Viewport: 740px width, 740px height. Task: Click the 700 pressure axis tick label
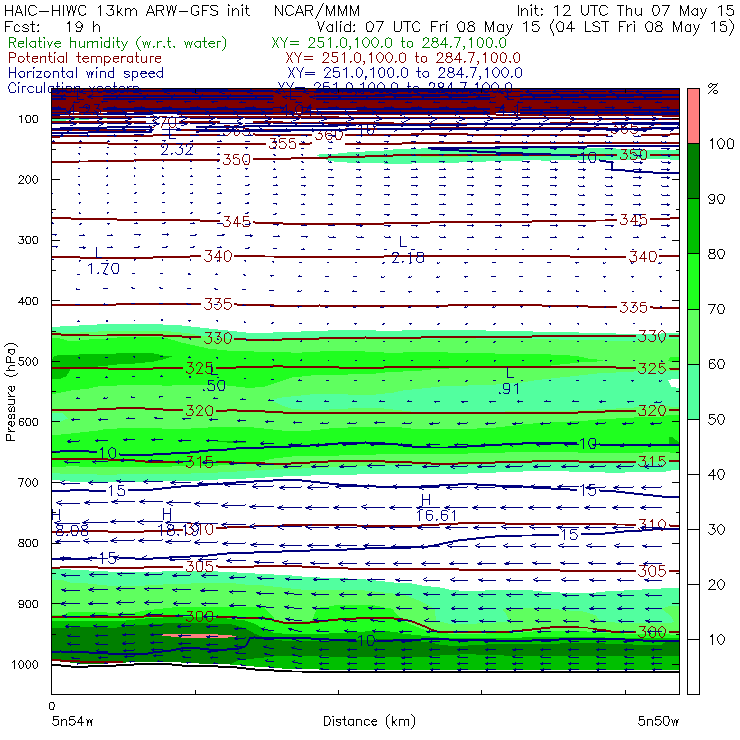(x=28, y=482)
